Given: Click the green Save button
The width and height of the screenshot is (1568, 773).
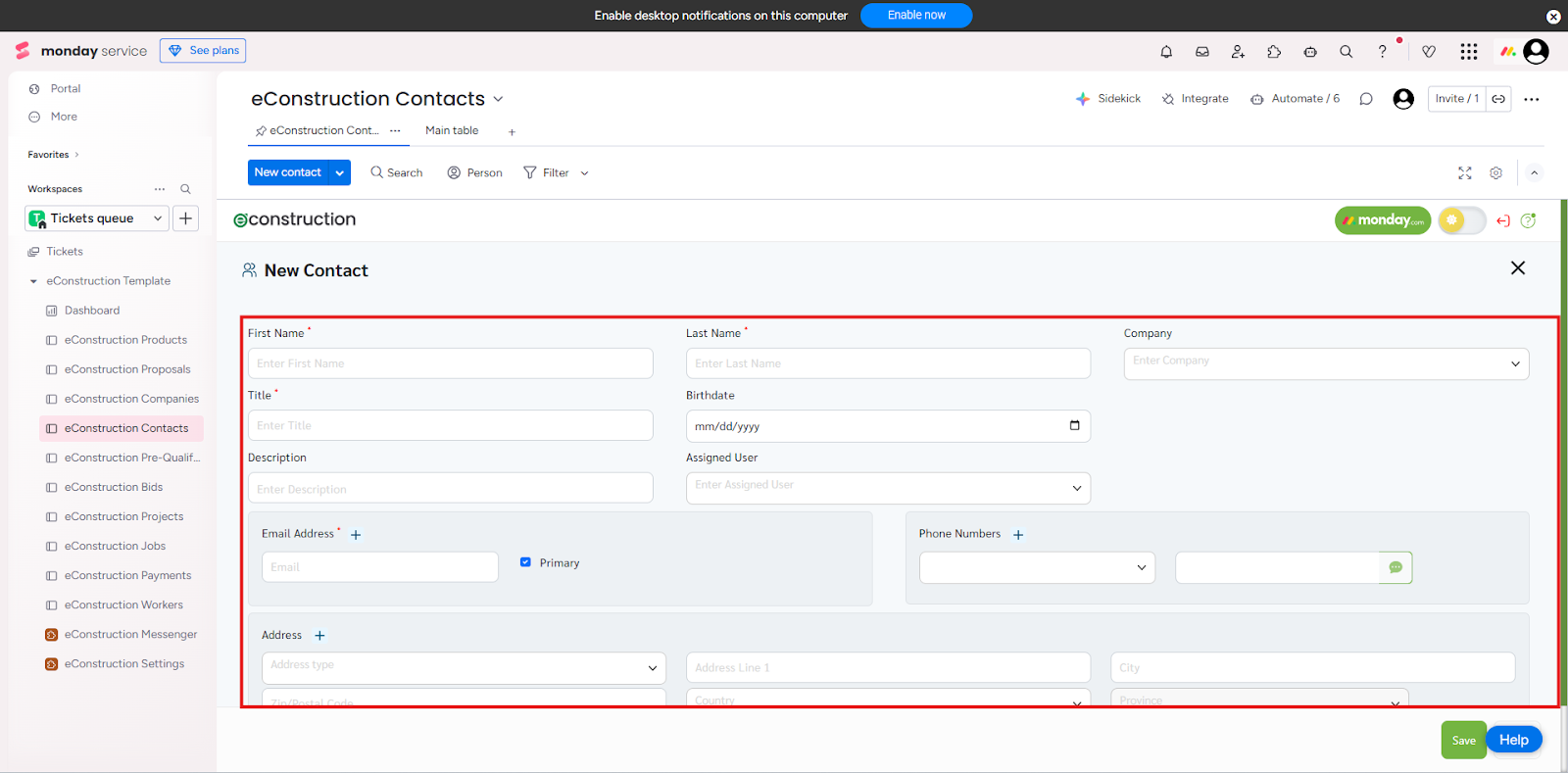Looking at the screenshot, I should coord(1463,741).
